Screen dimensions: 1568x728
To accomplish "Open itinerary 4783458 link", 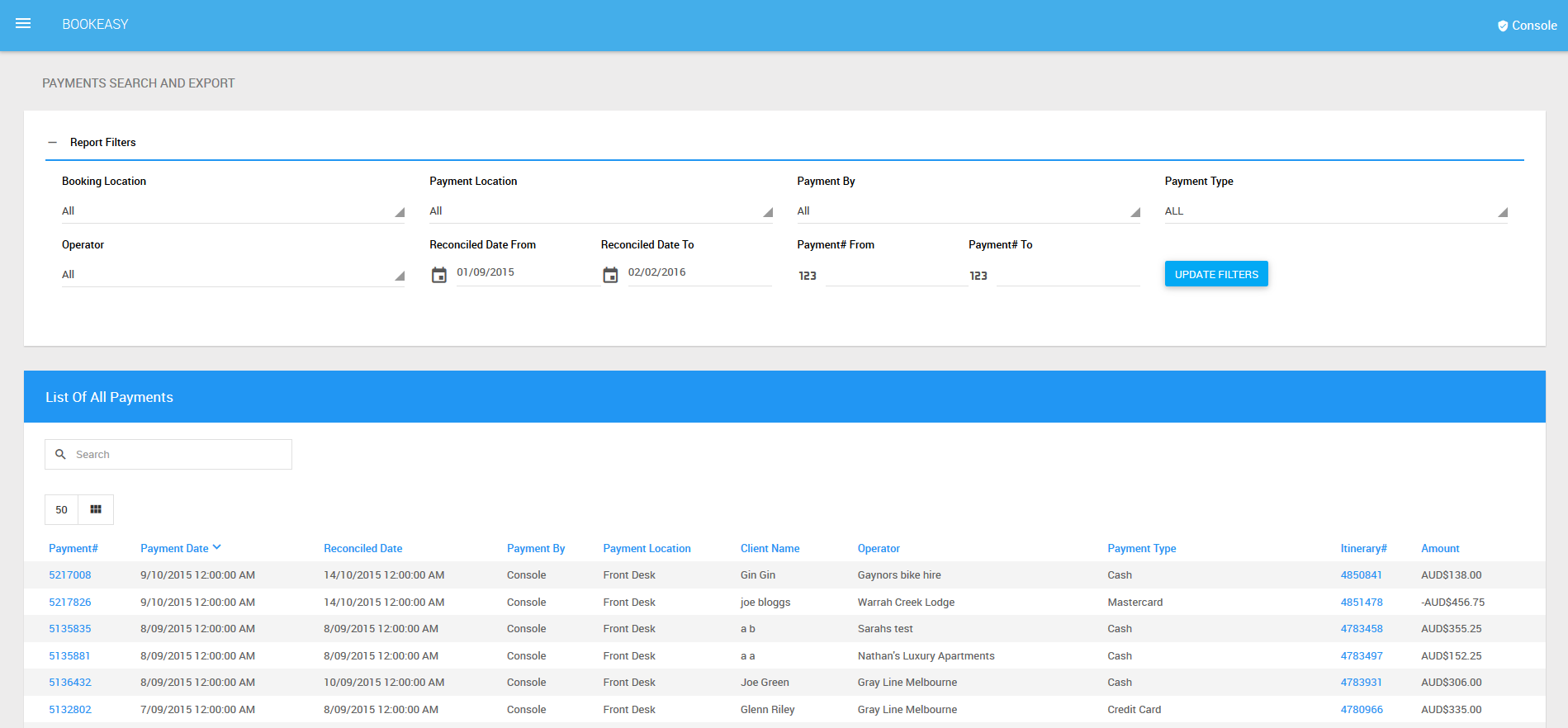I will [1362, 629].
